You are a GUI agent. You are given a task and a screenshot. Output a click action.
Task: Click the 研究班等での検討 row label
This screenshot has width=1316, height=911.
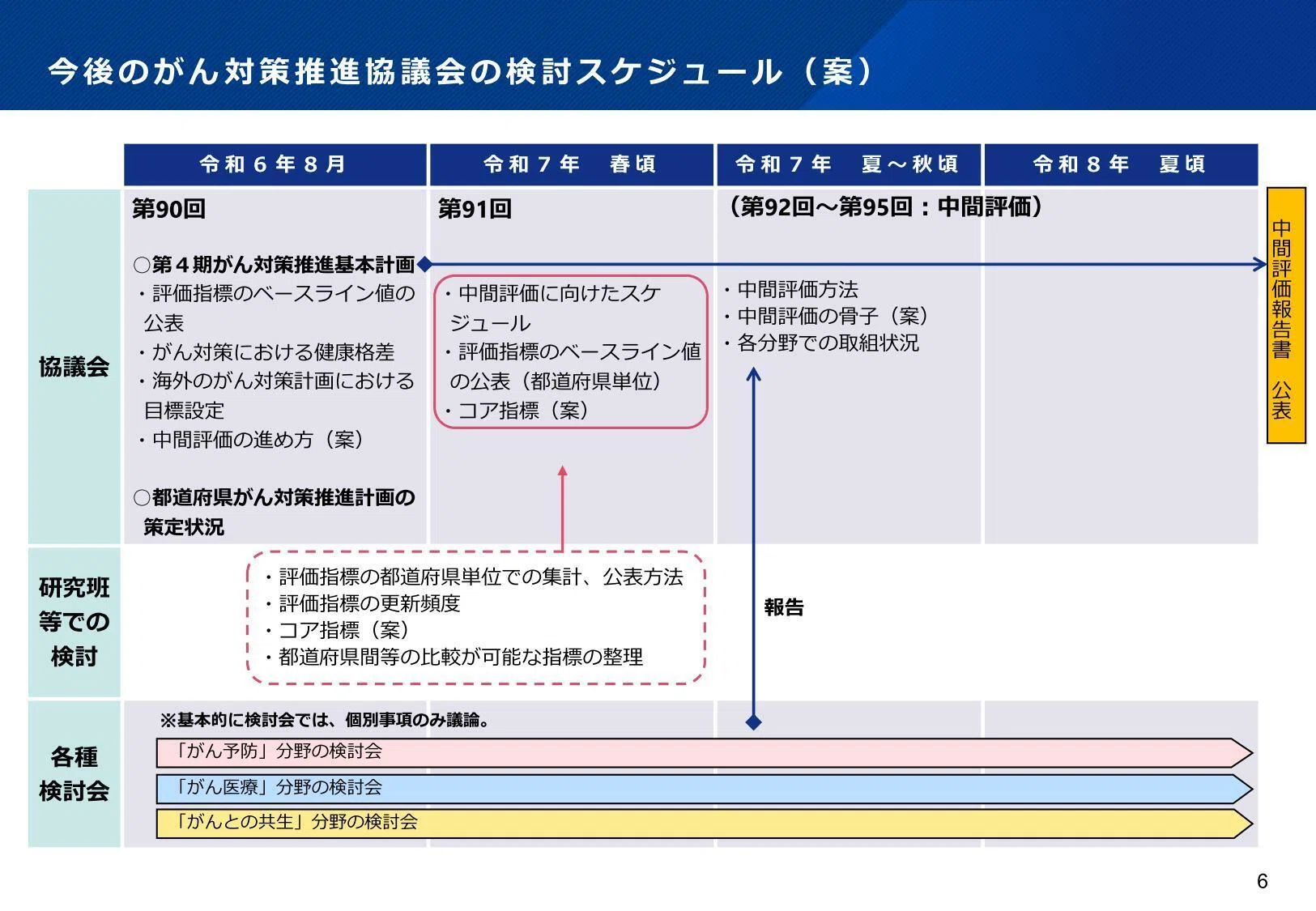(74, 622)
